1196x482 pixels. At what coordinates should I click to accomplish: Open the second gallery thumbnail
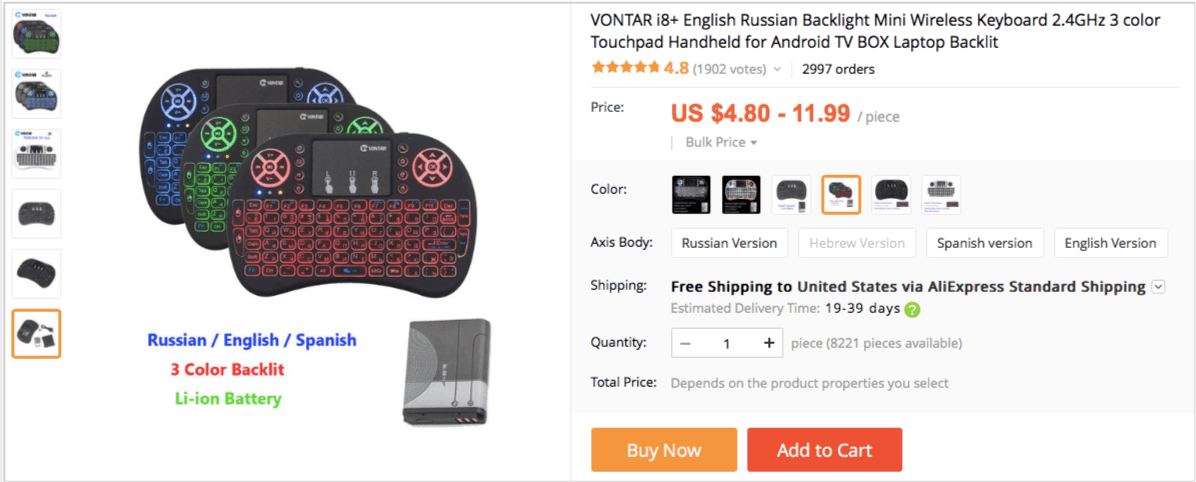pos(37,93)
